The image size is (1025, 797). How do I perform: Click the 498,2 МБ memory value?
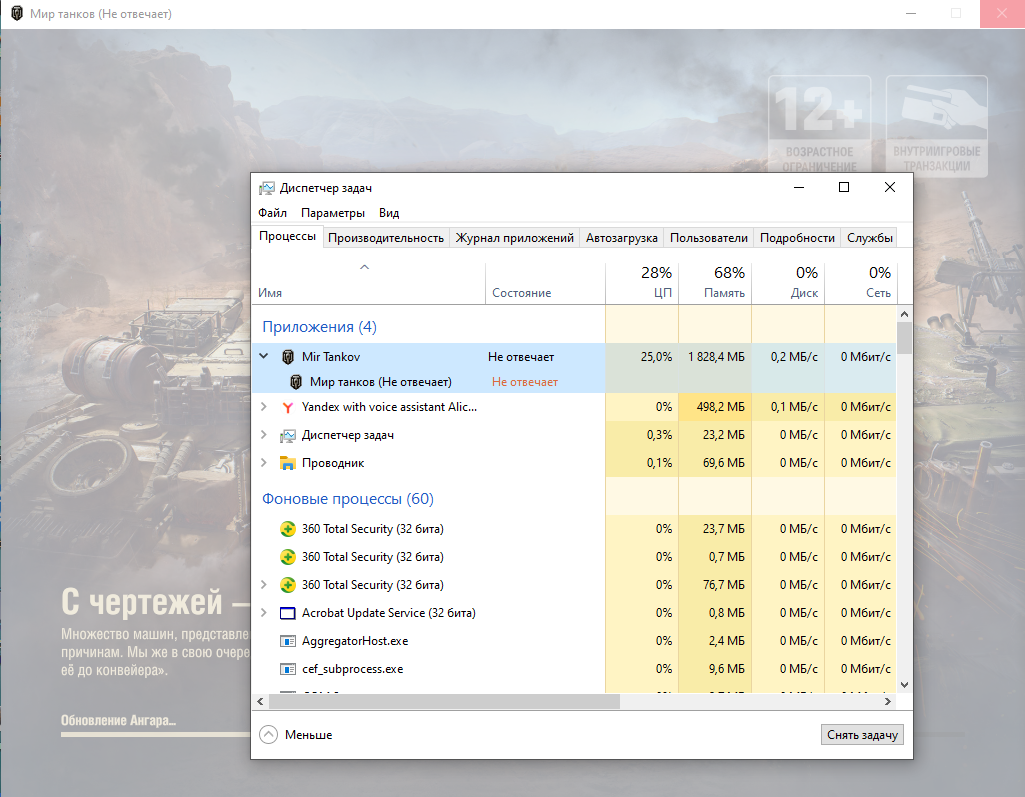(x=720, y=407)
